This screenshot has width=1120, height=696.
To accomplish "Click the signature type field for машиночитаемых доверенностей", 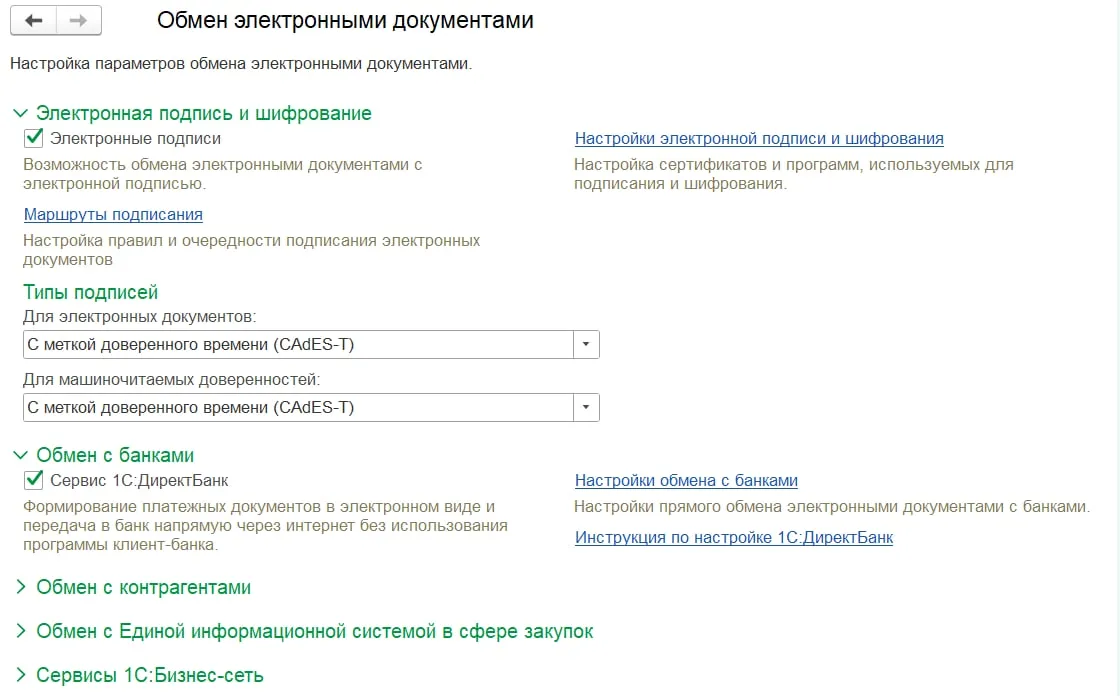I will coord(296,408).
